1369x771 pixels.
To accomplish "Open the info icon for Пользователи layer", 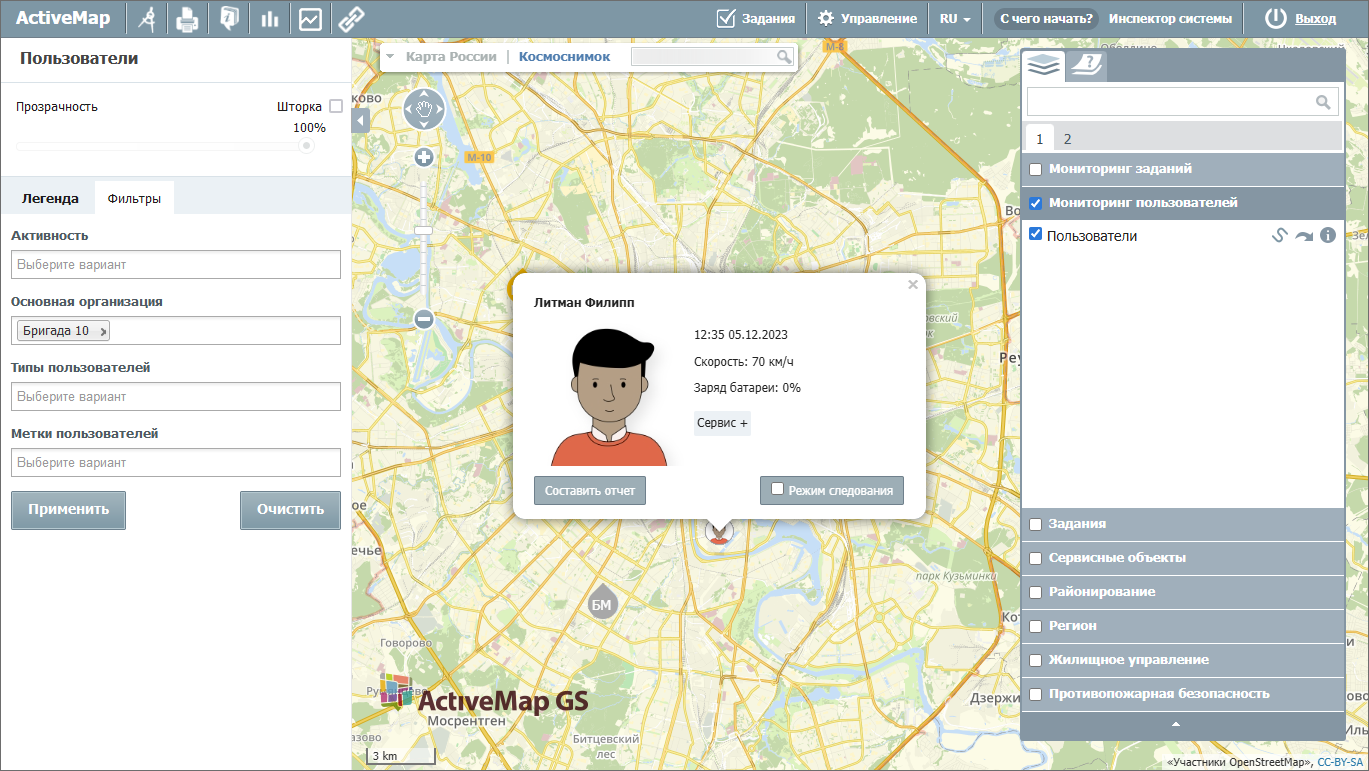I will coord(1328,236).
